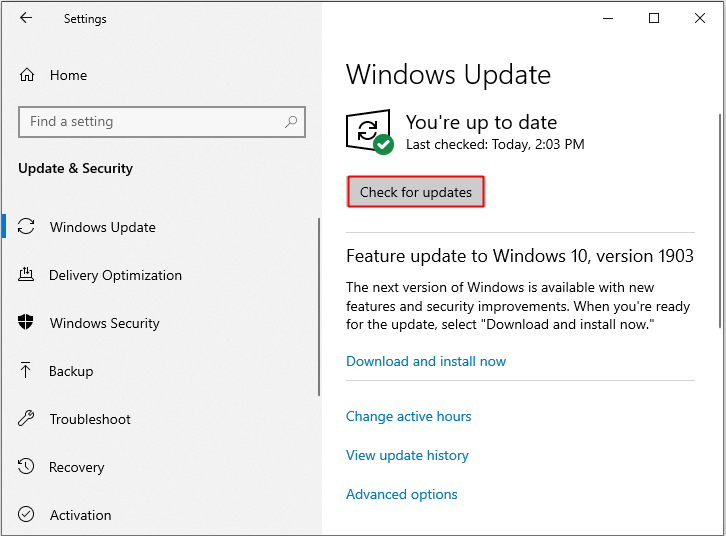The height and width of the screenshot is (536, 726).
Task: Click the Recovery icon in sidebar
Action: [x=27, y=467]
